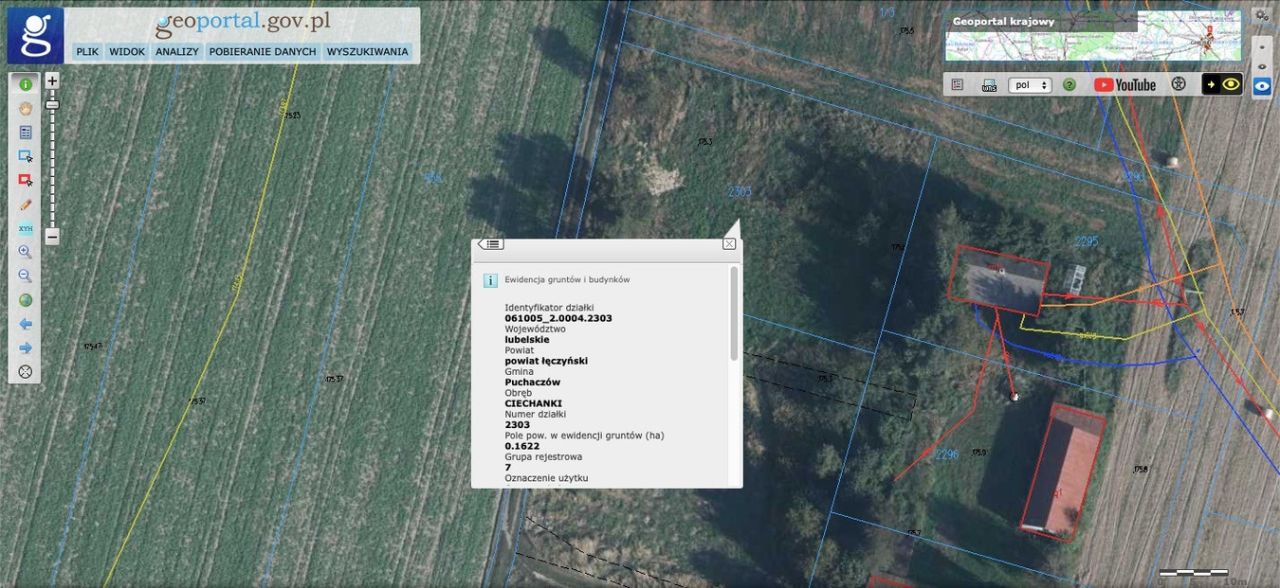Toggle the small gray eye option

coord(1262,66)
